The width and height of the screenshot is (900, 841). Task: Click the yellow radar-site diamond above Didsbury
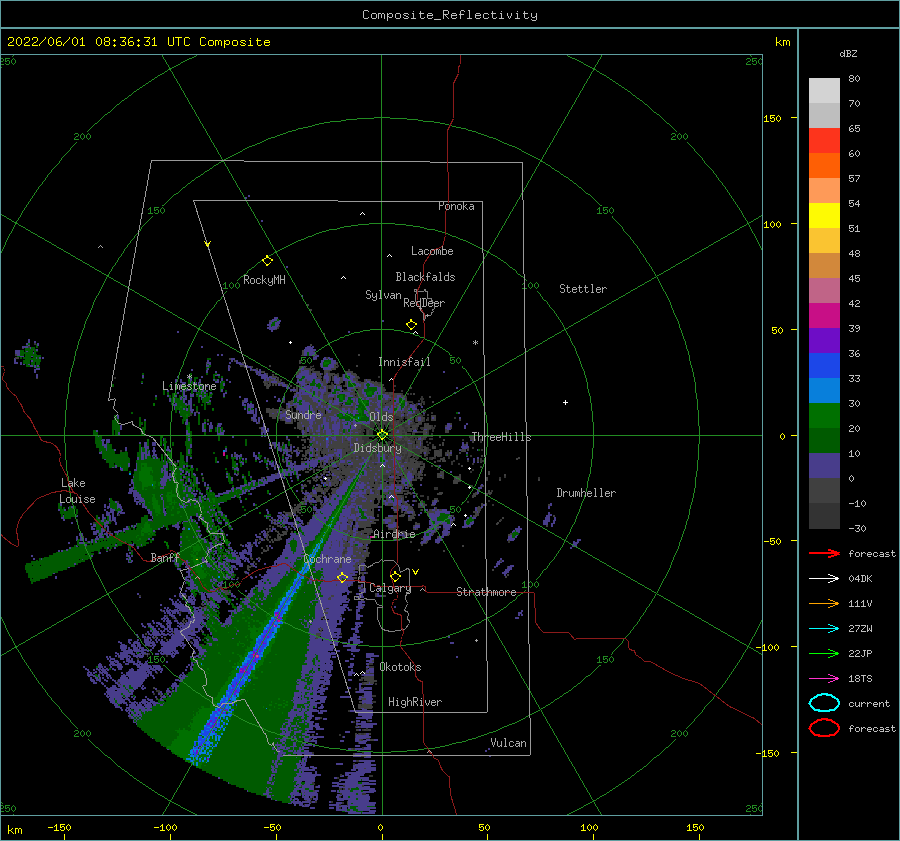pos(382,435)
